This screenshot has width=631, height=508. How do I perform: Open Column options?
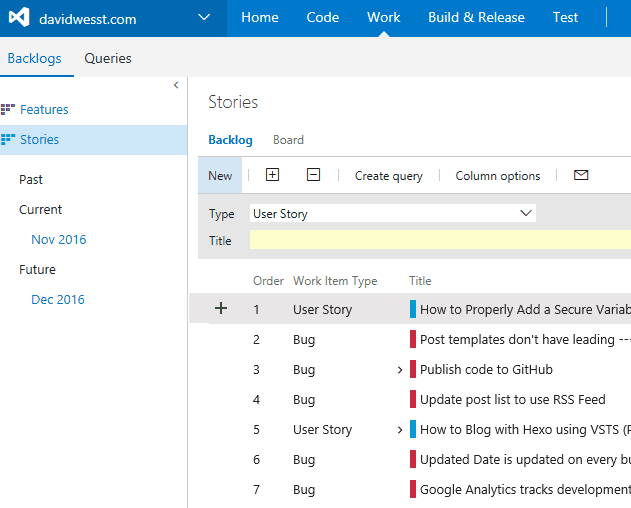[x=498, y=176]
